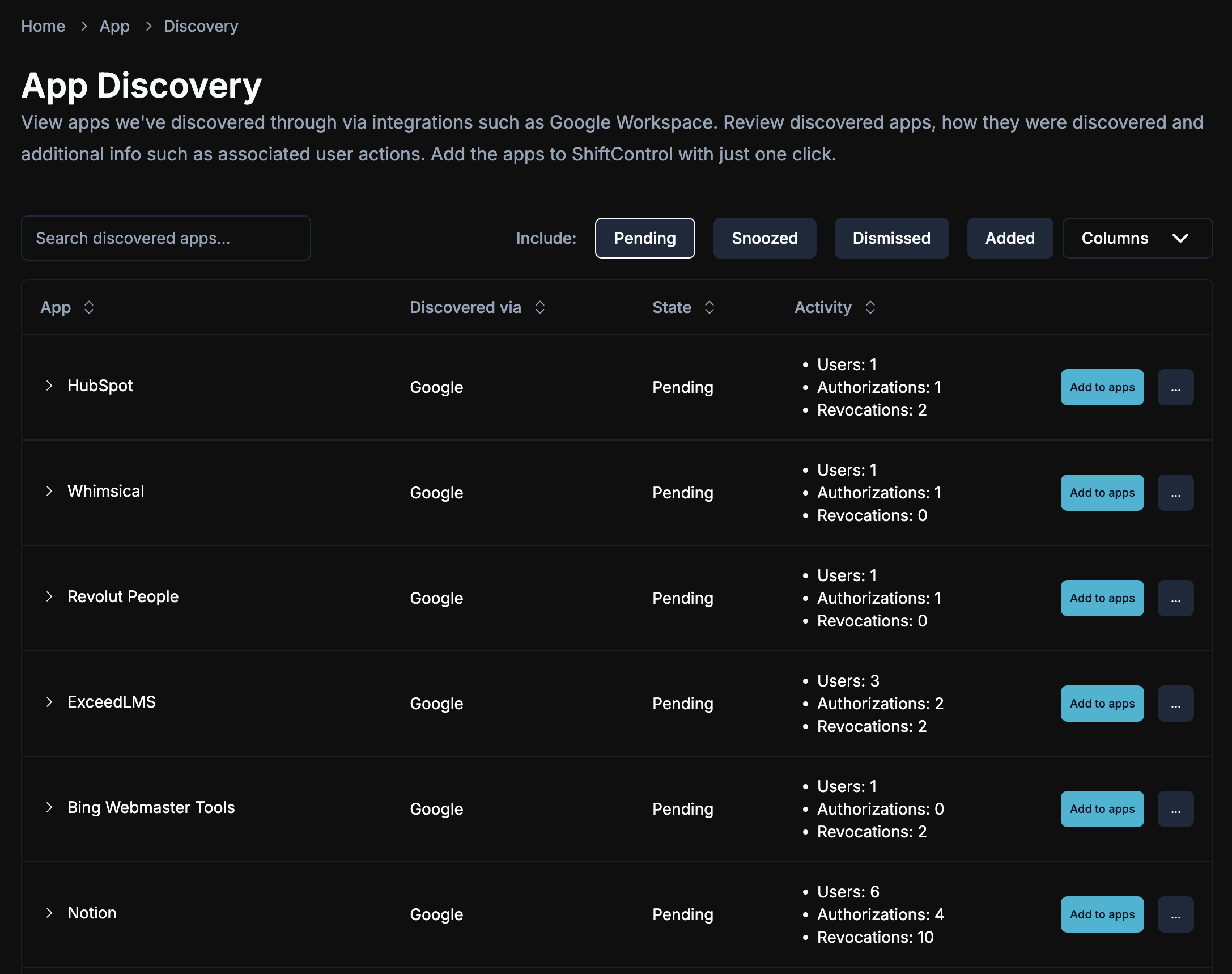Go to Home breadcrumb link
The image size is (1232, 974).
(43, 26)
